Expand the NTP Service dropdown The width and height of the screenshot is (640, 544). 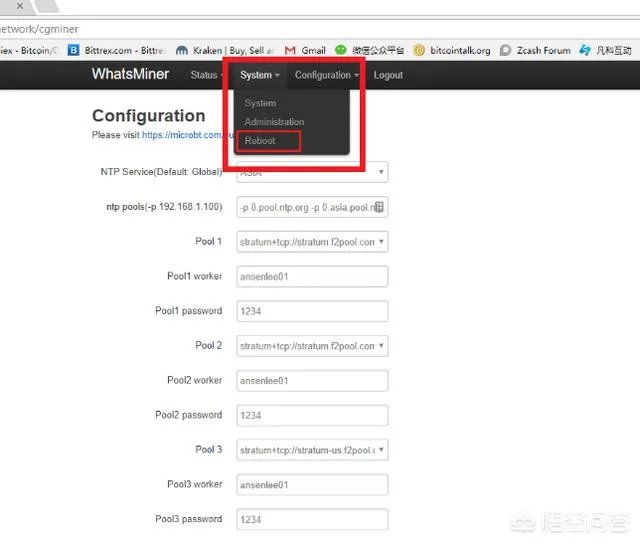click(312, 172)
